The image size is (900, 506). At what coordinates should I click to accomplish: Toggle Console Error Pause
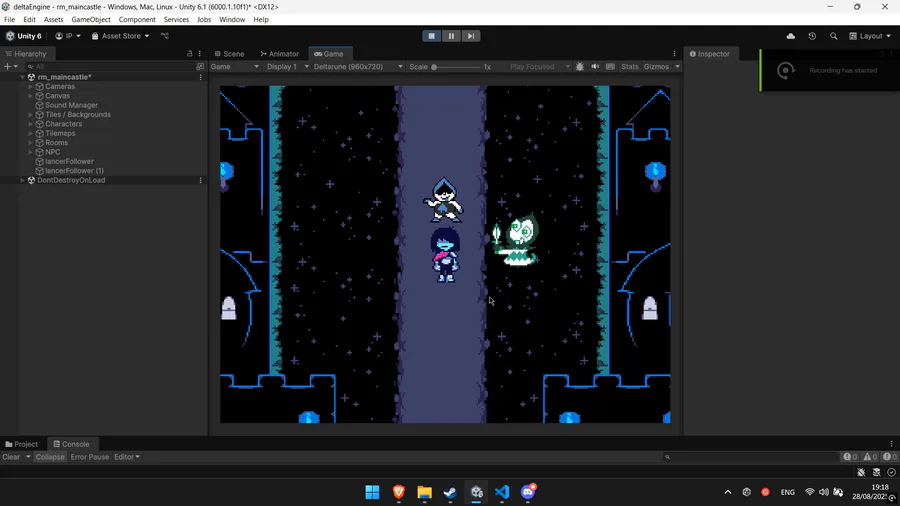[90, 457]
